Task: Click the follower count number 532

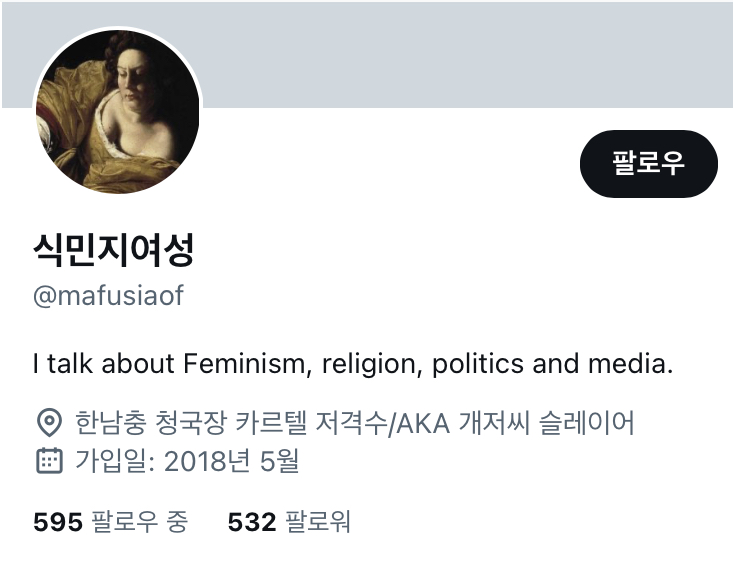Action: click(252, 522)
